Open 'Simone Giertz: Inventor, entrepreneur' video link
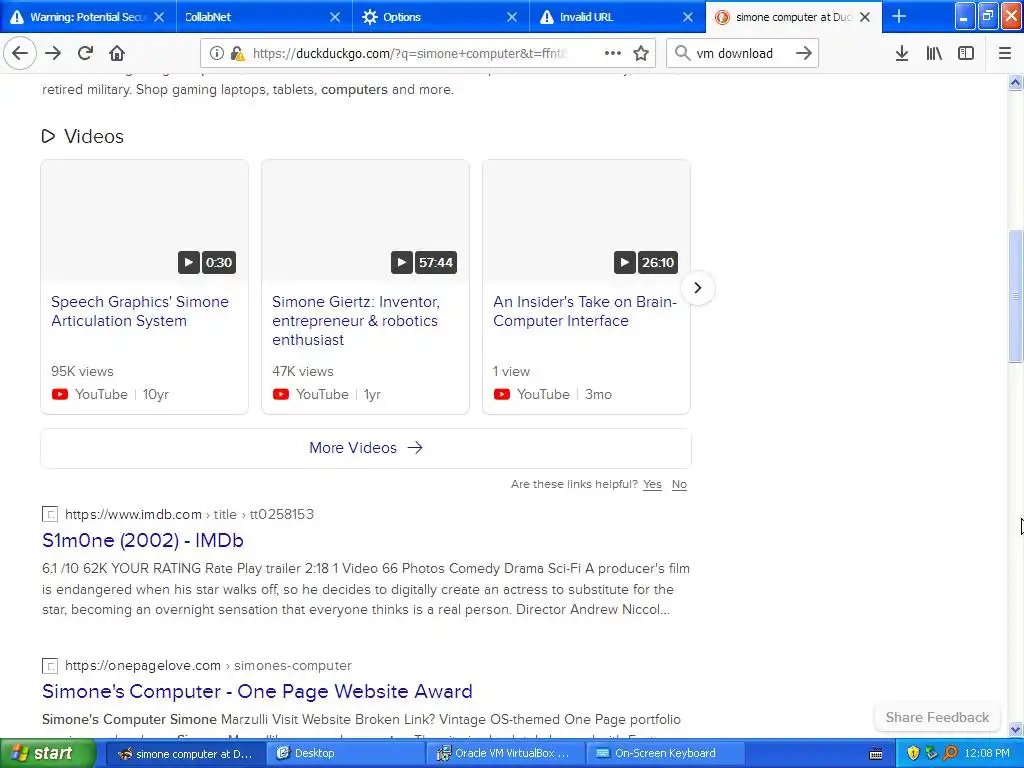The width and height of the screenshot is (1024, 768). 356,321
